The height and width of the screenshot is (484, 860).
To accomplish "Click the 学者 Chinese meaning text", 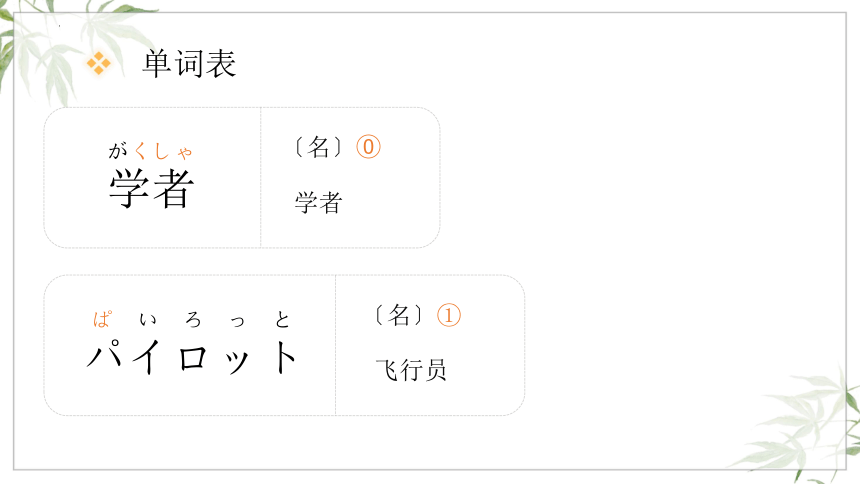I will click(x=319, y=202).
